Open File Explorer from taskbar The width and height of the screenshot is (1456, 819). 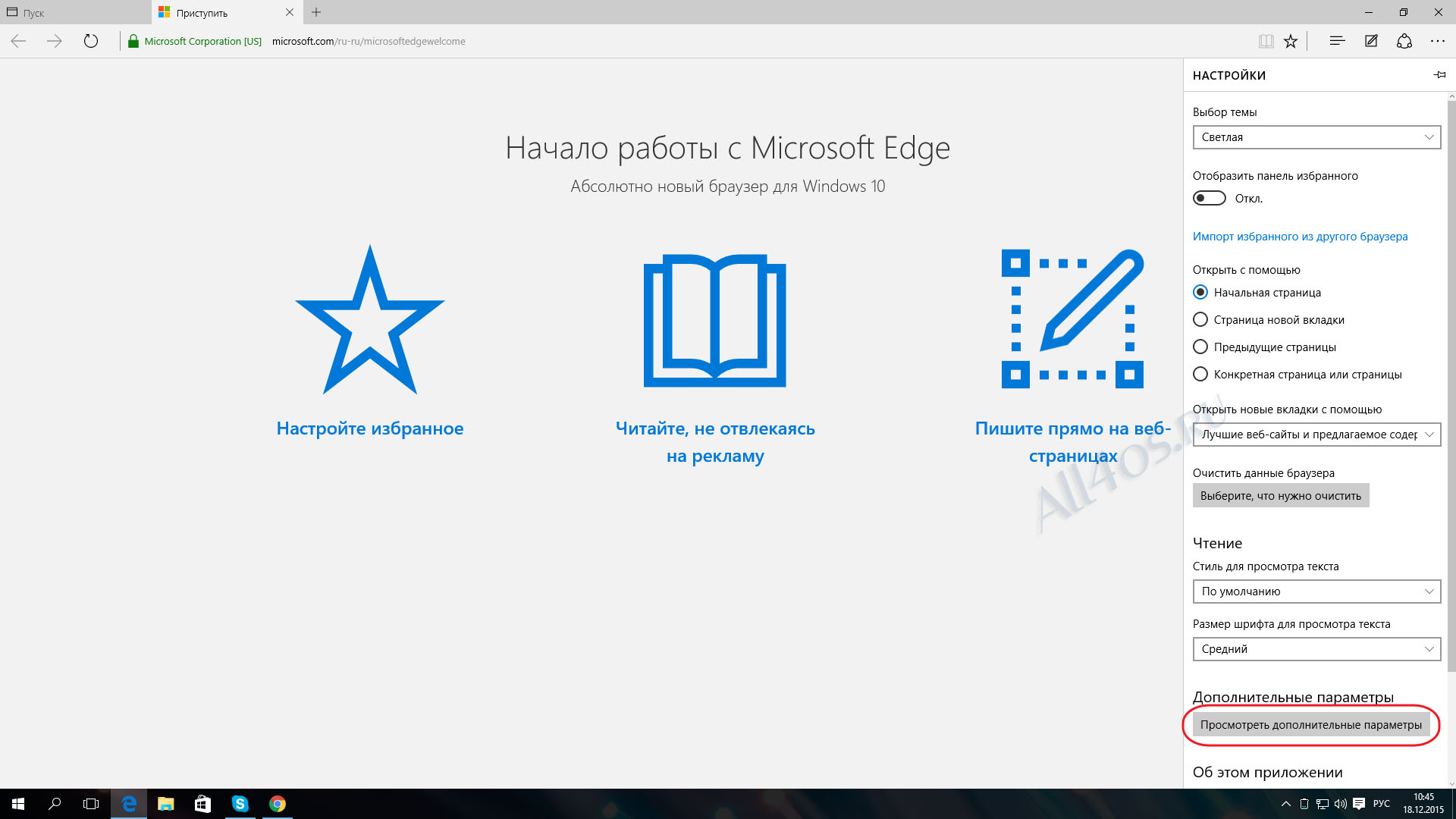(x=165, y=804)
